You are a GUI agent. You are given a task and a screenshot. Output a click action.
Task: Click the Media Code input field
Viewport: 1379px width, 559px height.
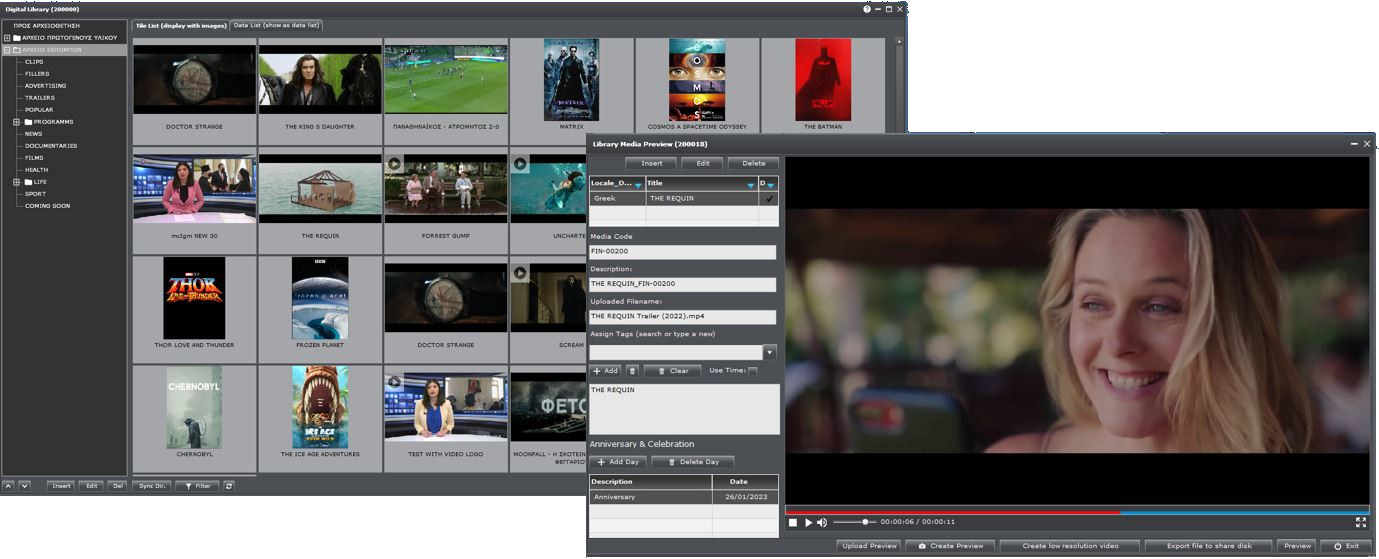[x=683, y=253]
